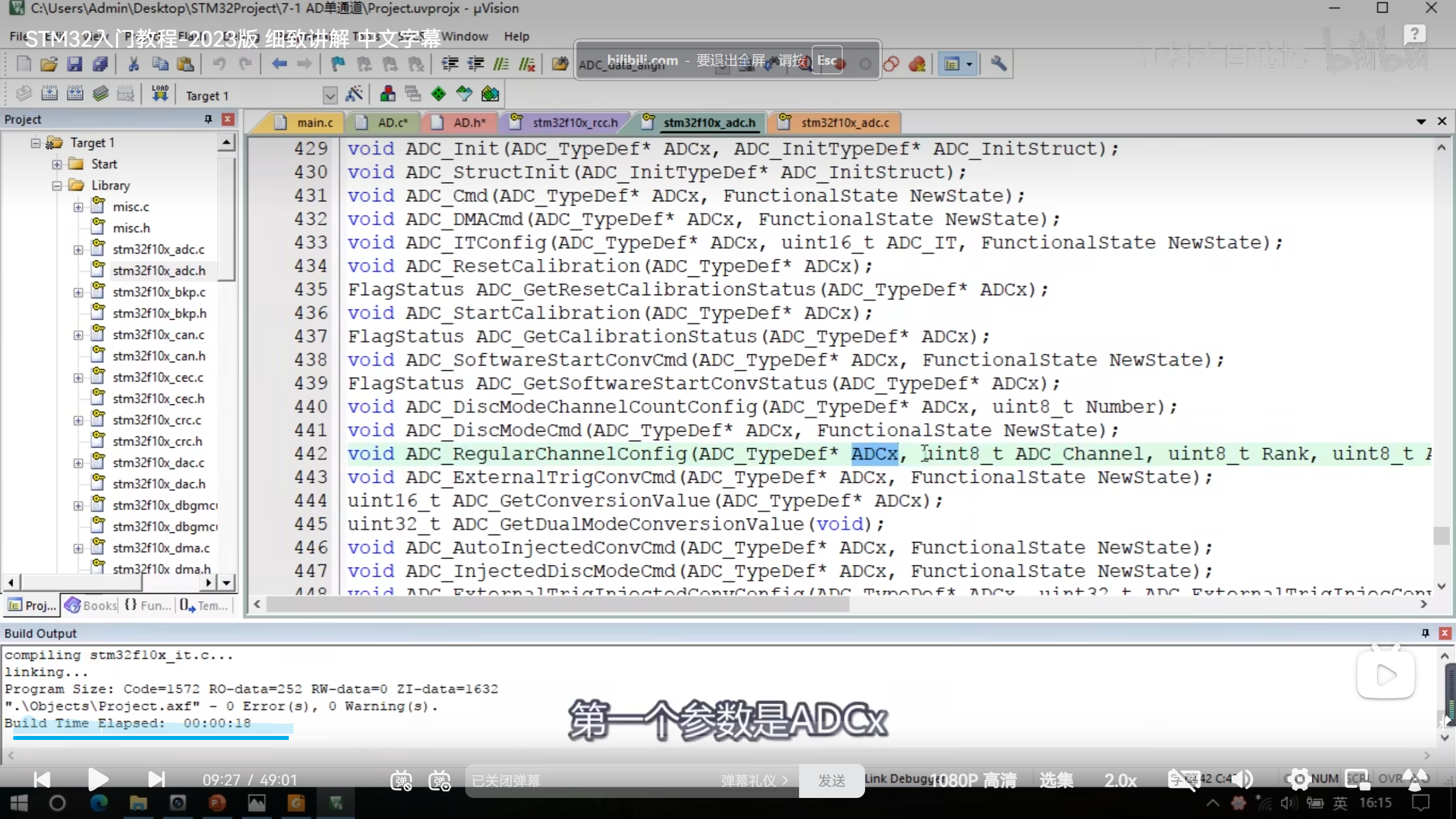Download to flash with the LOAD icon

click(160, 93)
